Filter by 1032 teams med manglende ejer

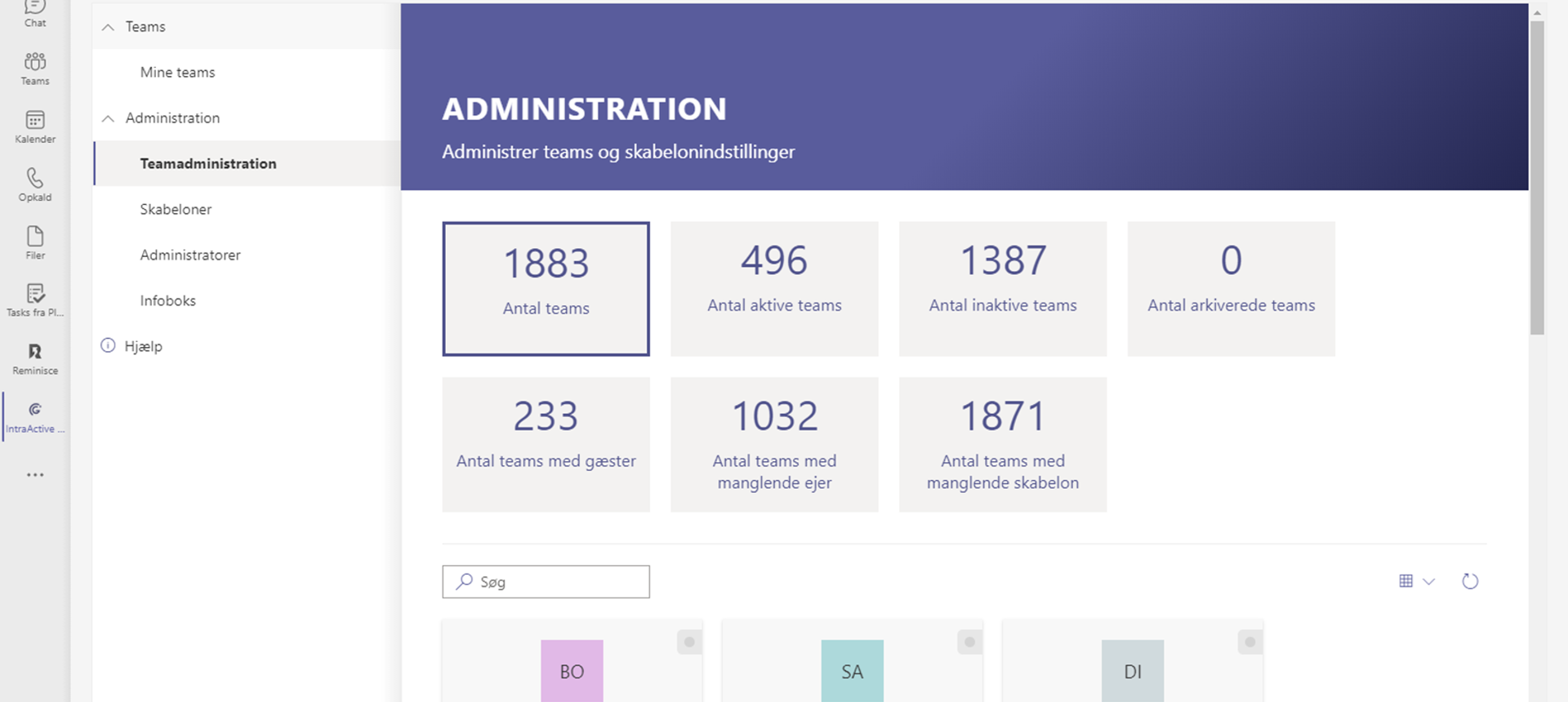coord(774,445)
